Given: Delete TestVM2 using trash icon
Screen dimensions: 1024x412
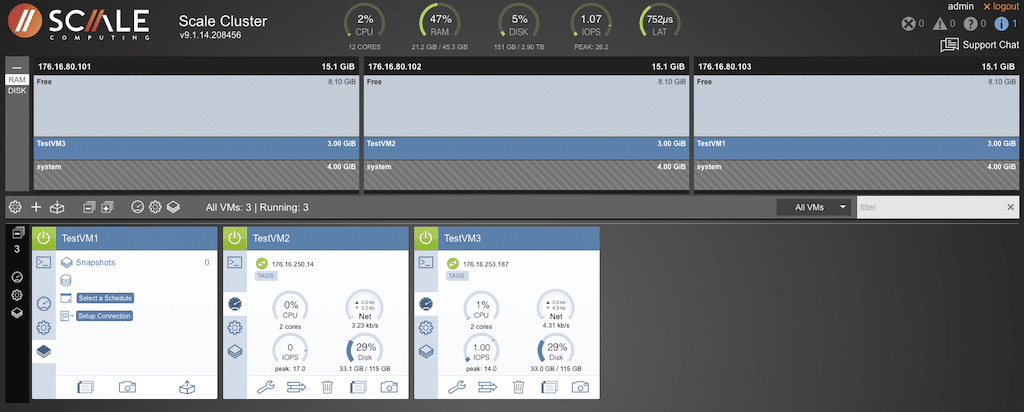Looking at the screenshot, I should 327,387.
